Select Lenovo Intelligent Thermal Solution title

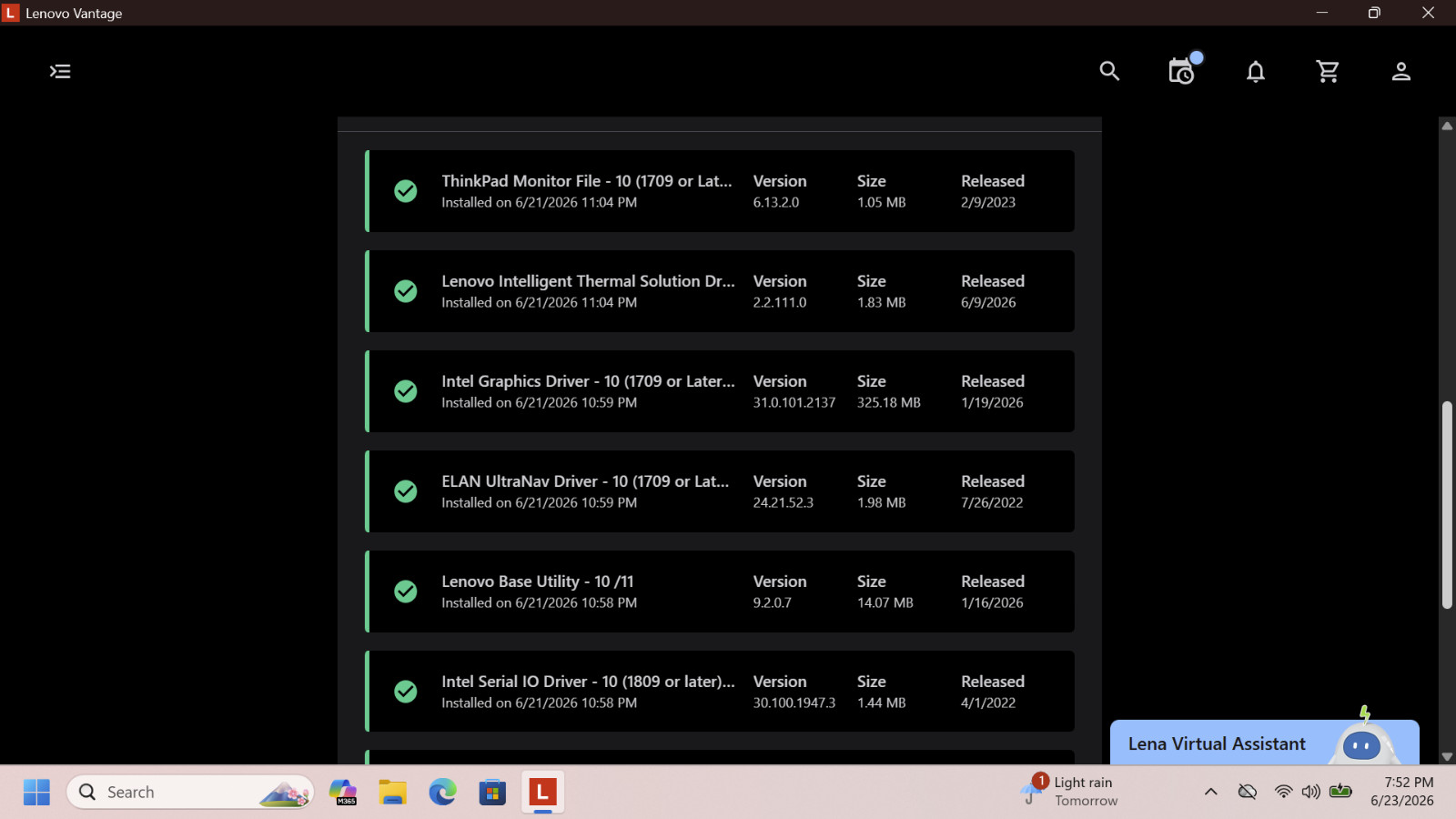click(x=588, y=281)
